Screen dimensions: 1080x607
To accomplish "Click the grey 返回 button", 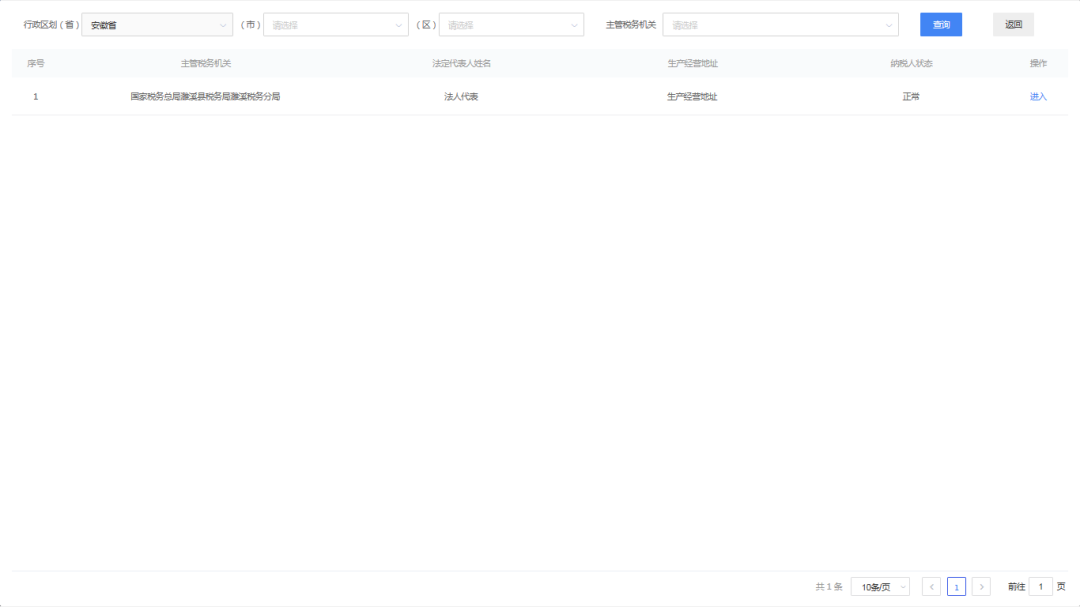I will coord(1013,25).
